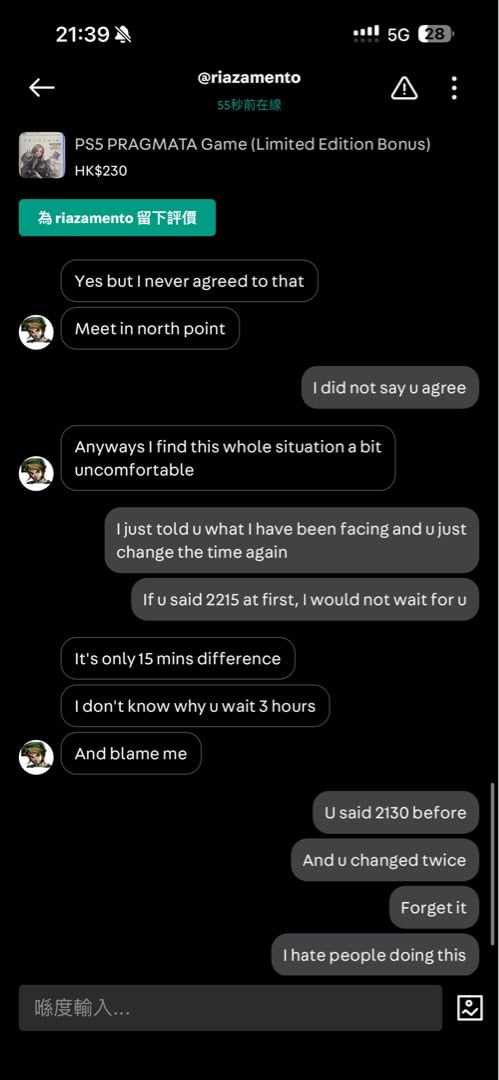Open the PS5 PRAGMATA Game listing title
This screenshot has width=499, height=1080.
click(252, 144)
